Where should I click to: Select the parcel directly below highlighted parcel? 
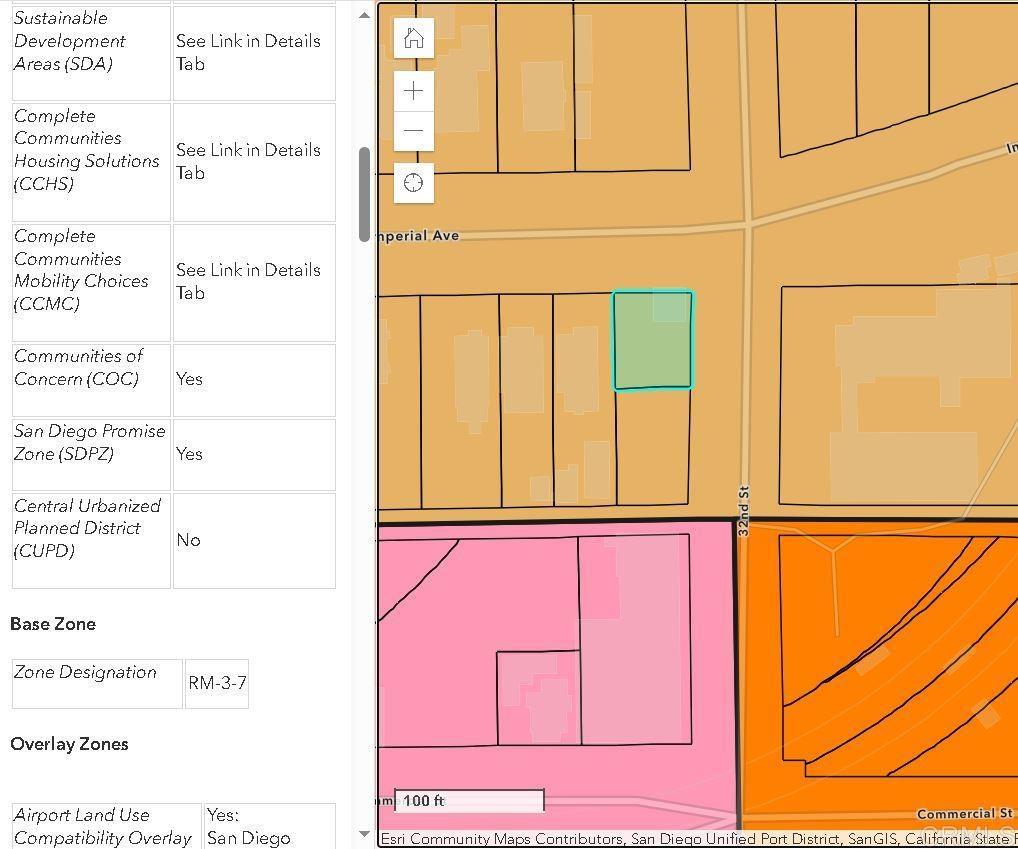pyautogui.click(x=652, y=446)
